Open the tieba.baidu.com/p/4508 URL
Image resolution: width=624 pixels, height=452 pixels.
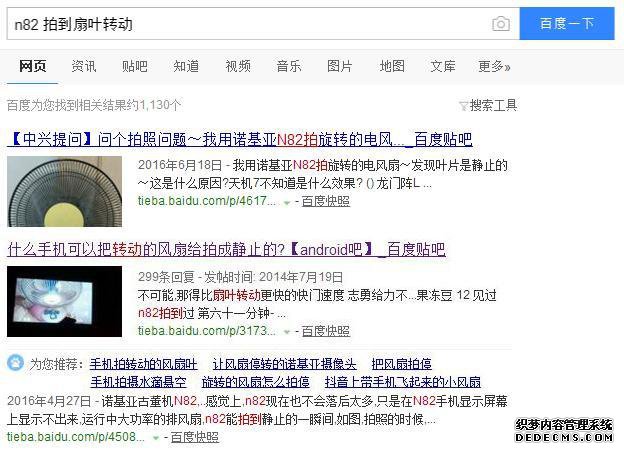pos(76,437)
